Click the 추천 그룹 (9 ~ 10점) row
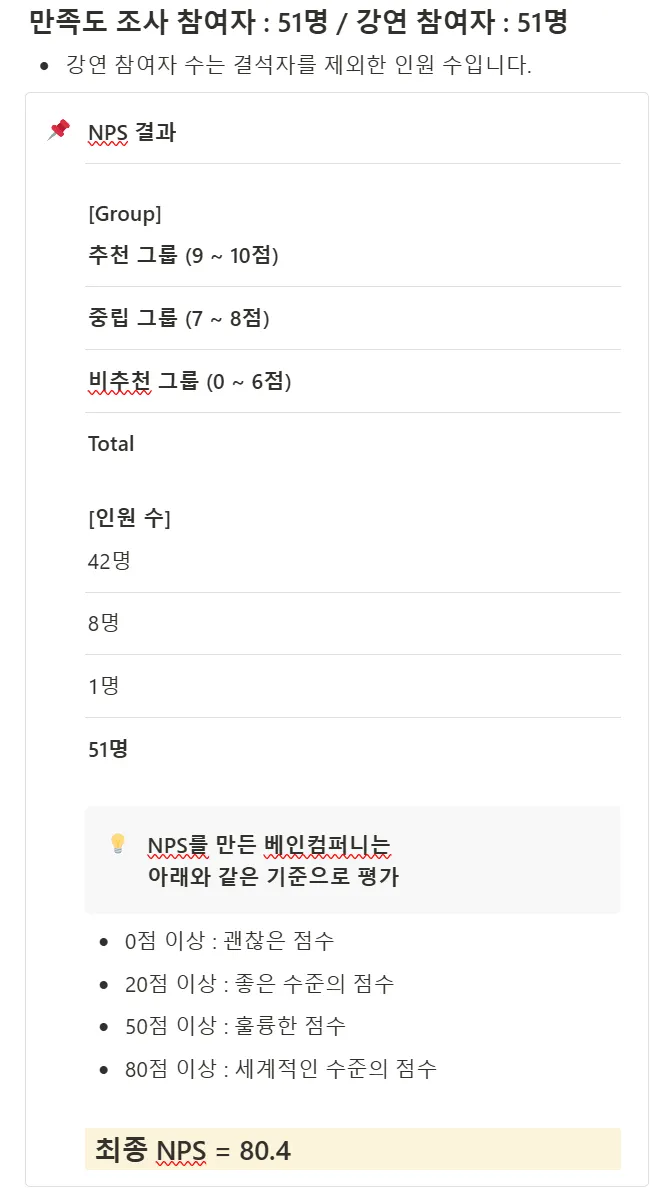This screenshot has width=662, height=1194. (x=183, y=256)
